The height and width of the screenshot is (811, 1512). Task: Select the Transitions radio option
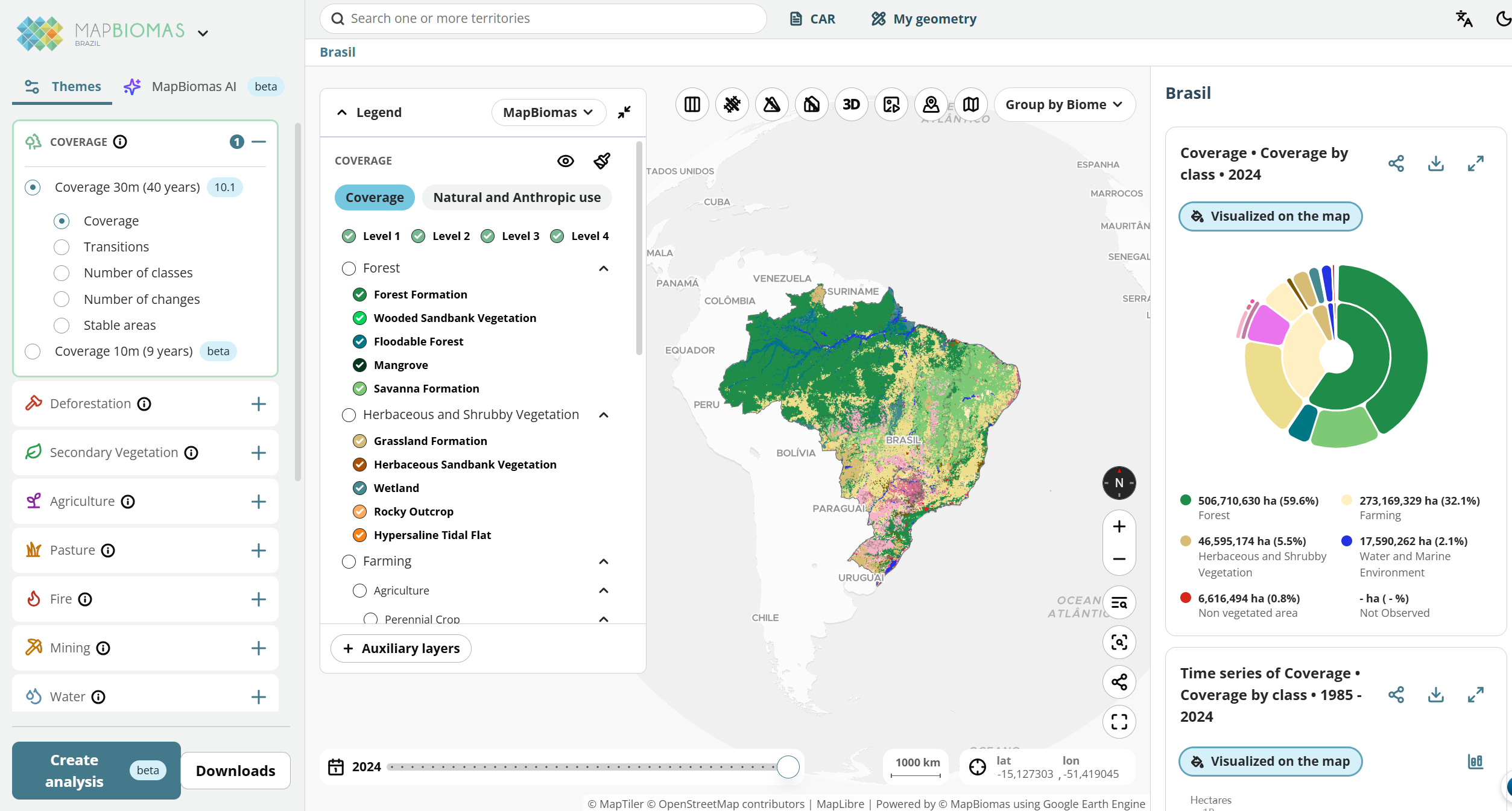tap(62, 247)
